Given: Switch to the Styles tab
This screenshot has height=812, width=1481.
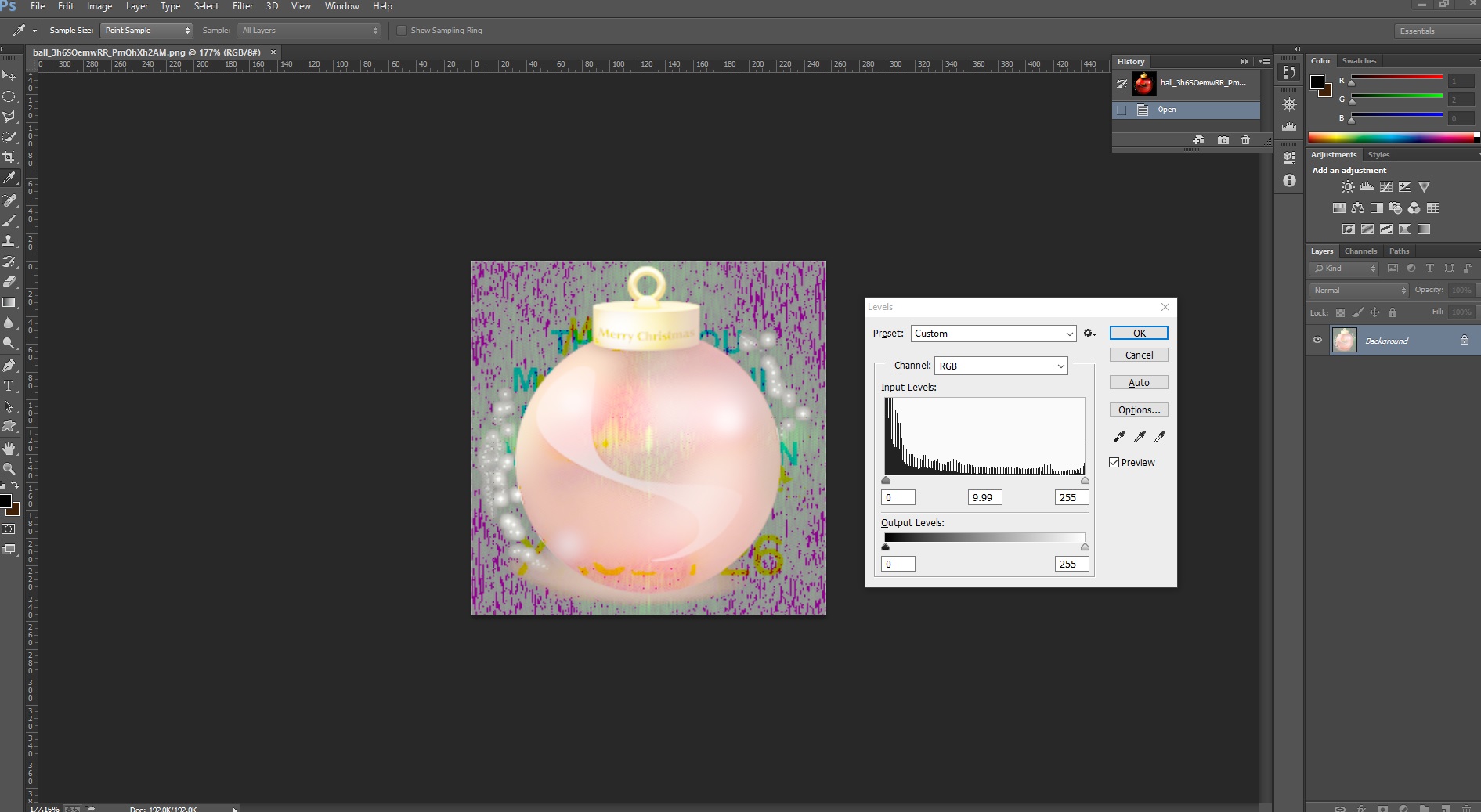Looking at the screenshot, I should coord(1378,155).
